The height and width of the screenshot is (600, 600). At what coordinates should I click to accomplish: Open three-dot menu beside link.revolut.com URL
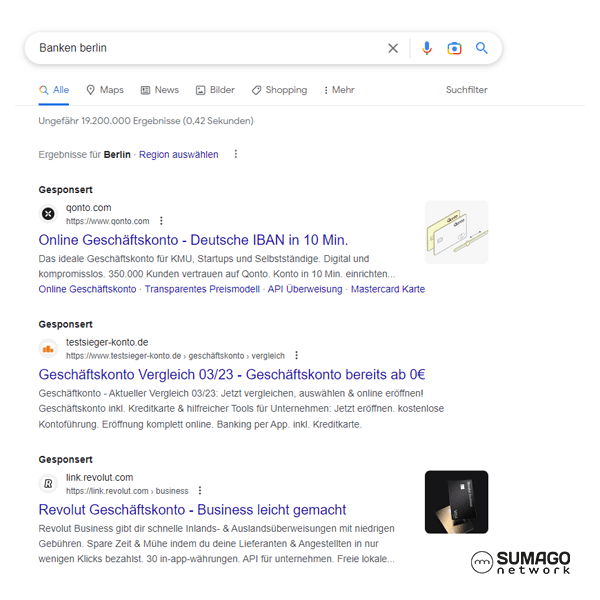(200, 491)
